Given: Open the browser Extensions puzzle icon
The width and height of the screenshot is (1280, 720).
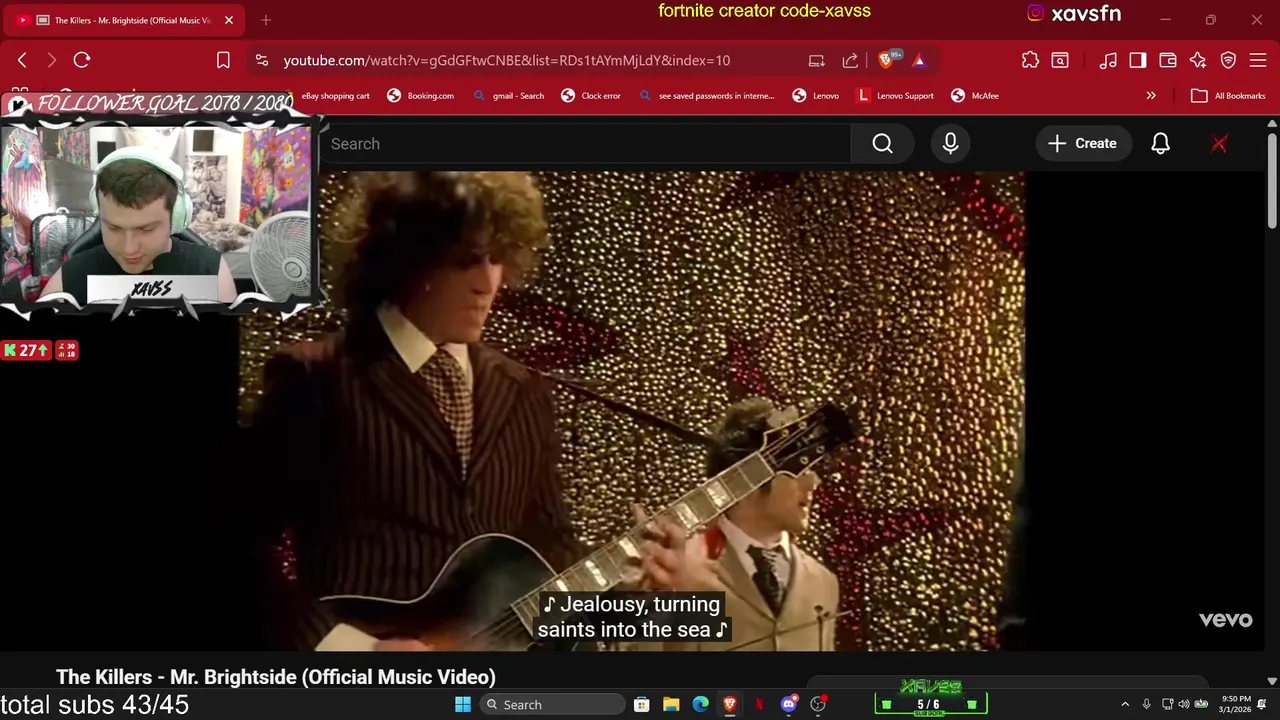Looking at the screenshot, I should [x=1030, y=60].
